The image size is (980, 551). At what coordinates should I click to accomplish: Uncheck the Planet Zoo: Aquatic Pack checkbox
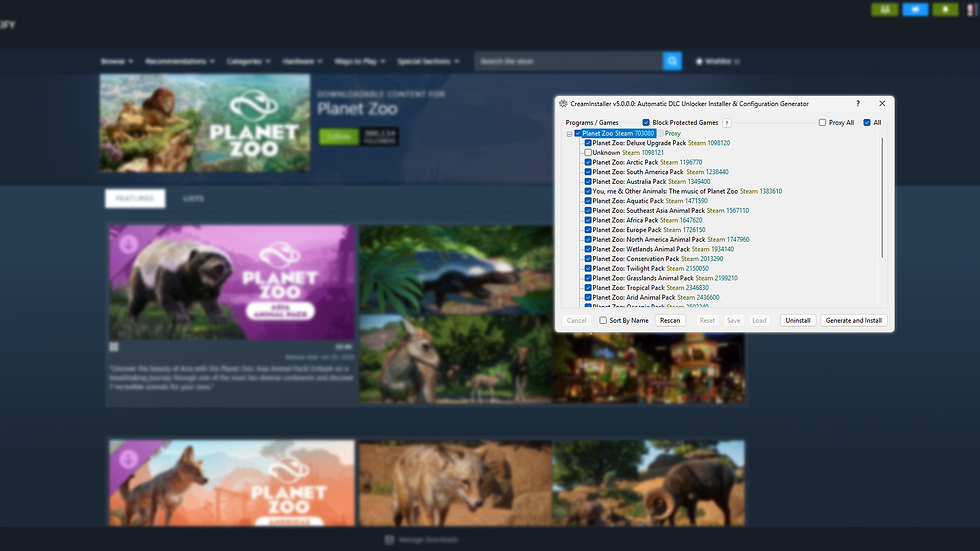coord(588,201)
